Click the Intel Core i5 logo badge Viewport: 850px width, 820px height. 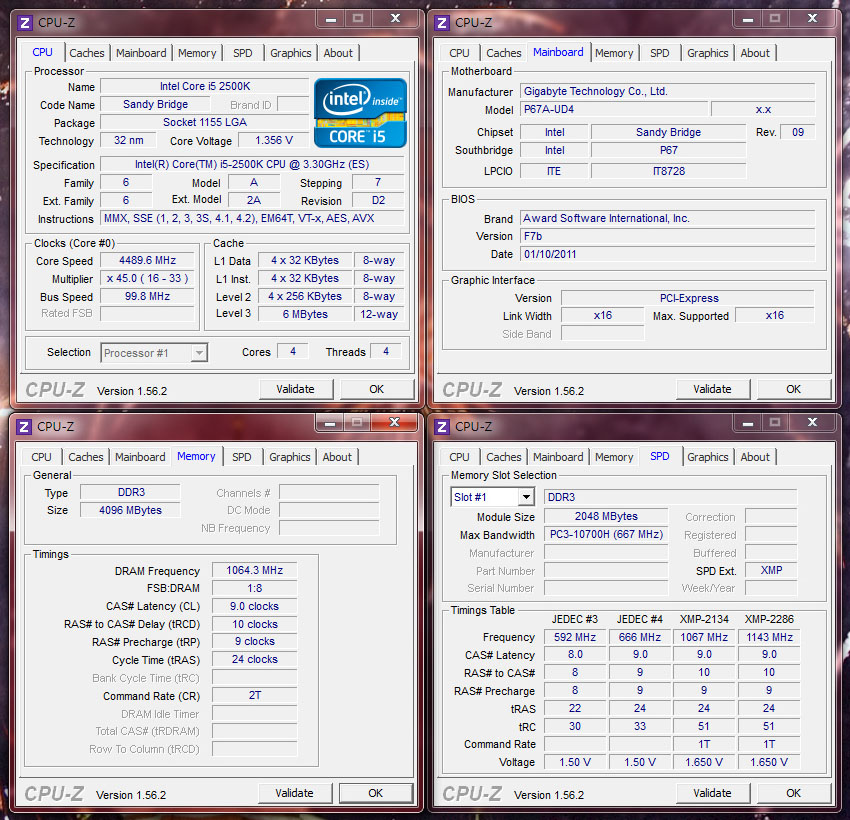click(360, 113)
